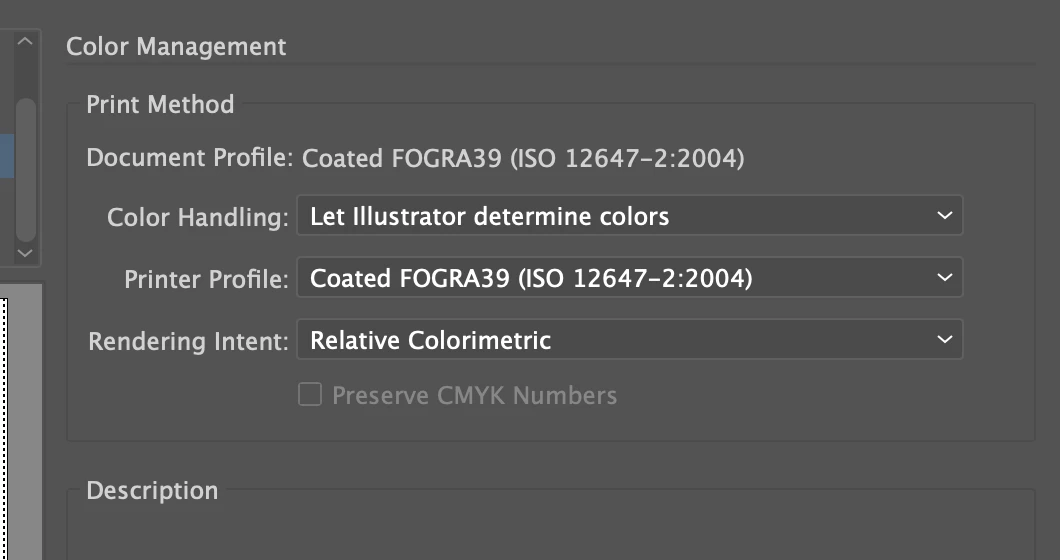Click the Printer Profile dropdown chevron
1060x560 pixels.
coord(945,278)
